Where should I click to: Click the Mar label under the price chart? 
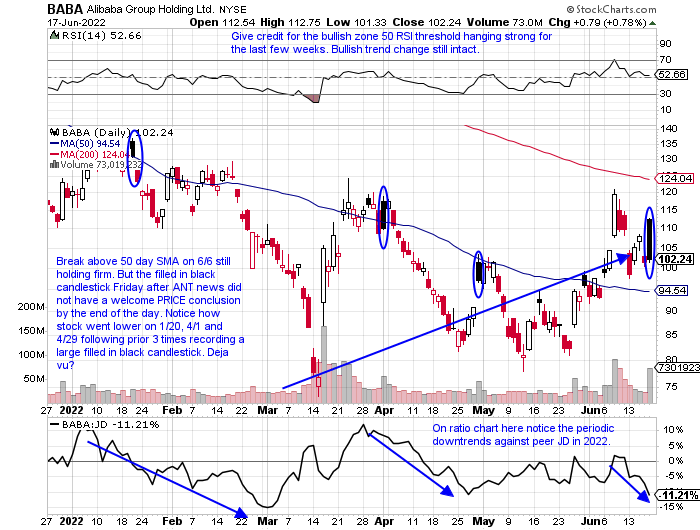[267, 410]
